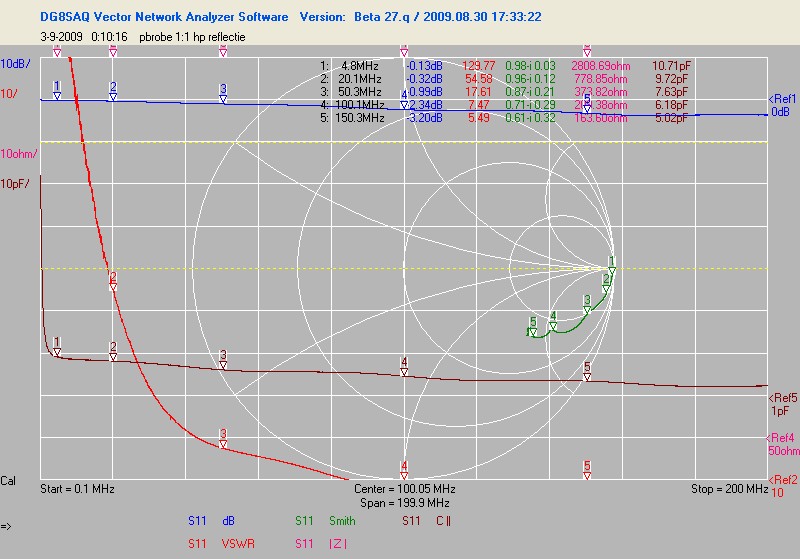800x559 pixels.
Task: Select marker 3 on the blue dB trace
Action: point(223,93)
